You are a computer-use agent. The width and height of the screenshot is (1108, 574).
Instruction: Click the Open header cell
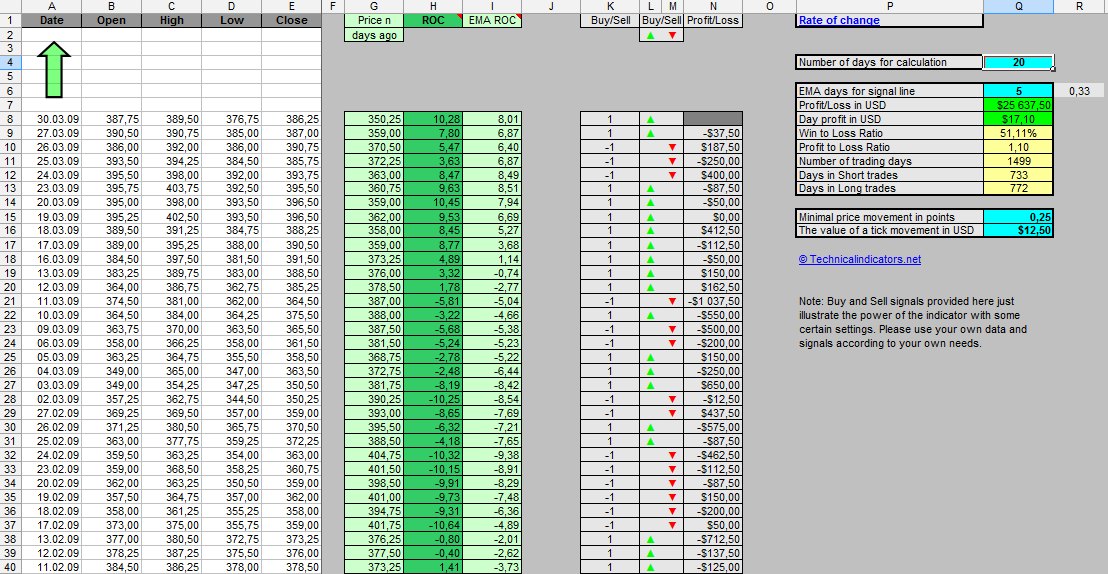tap(111, 20)
